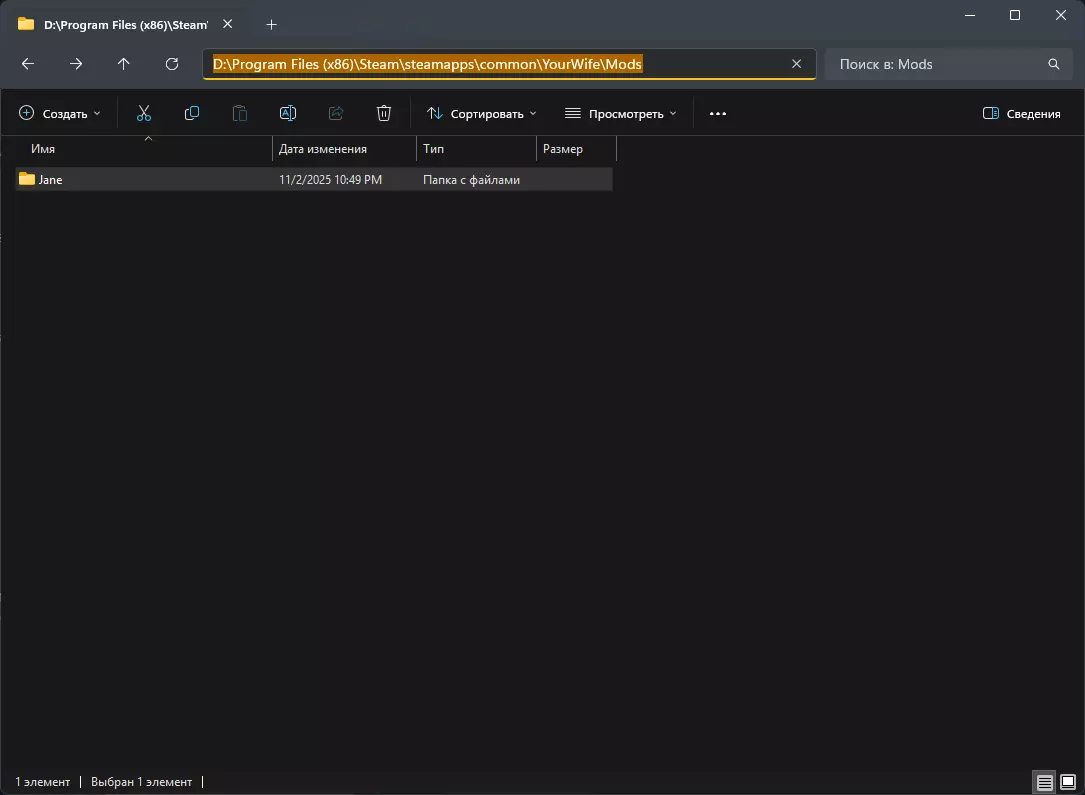The image size is (1085, 795).
Task: Click the Paste clipboard icon
Action: [239, 113]
